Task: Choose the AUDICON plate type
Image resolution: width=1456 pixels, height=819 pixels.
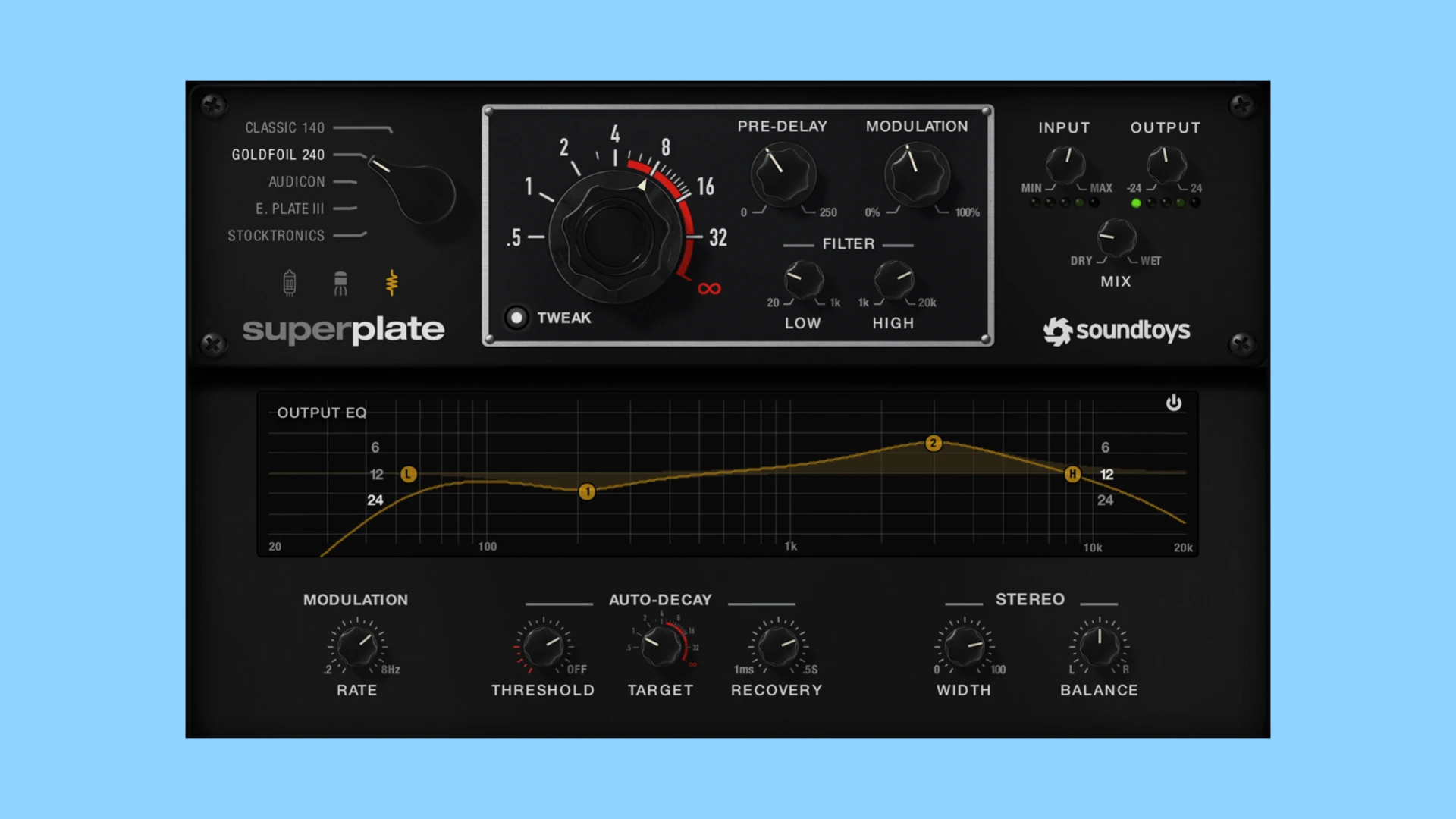Action: [297, 182]
